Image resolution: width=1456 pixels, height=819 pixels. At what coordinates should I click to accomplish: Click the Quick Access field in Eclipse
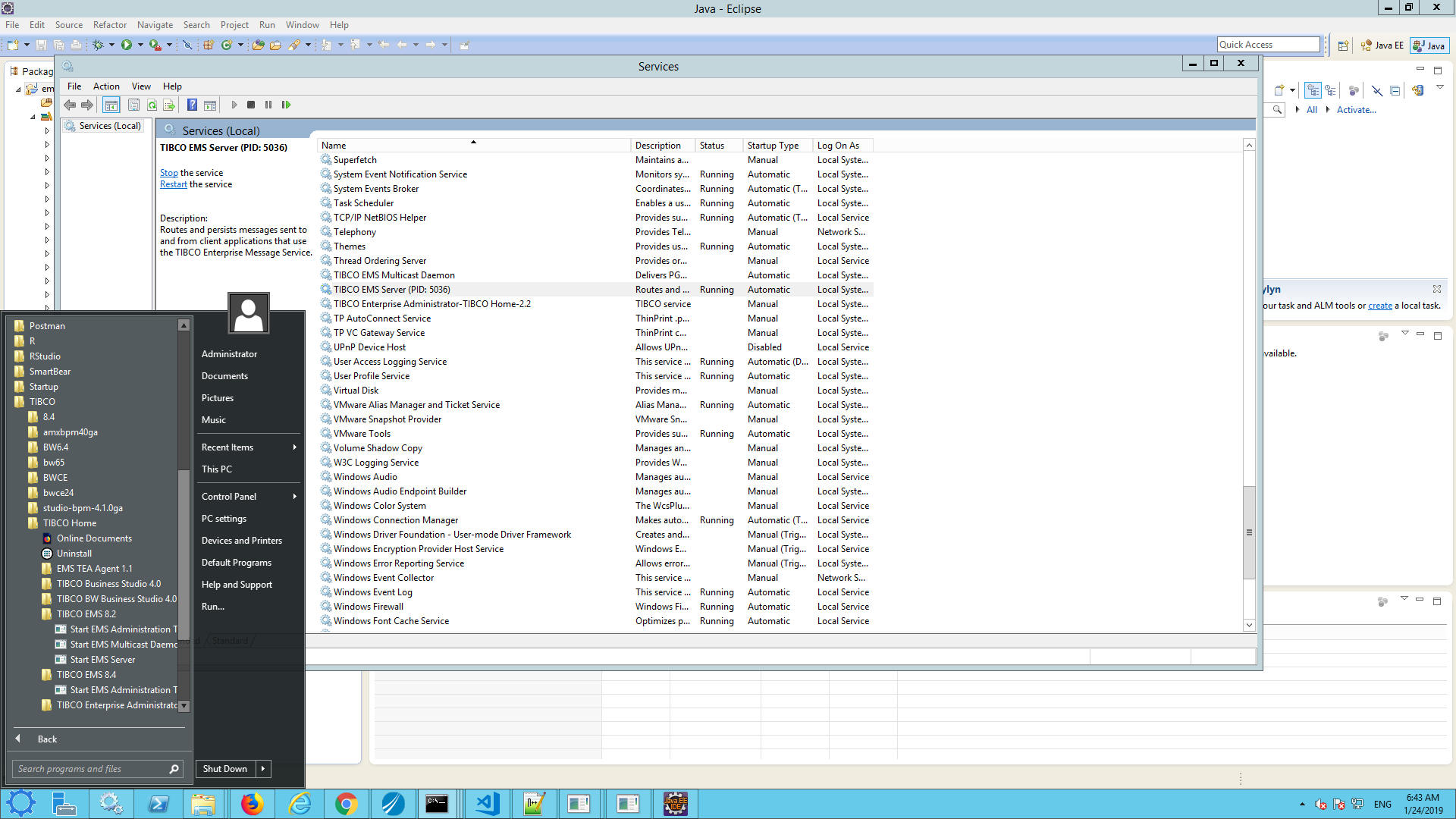(x=1268, y=45)
